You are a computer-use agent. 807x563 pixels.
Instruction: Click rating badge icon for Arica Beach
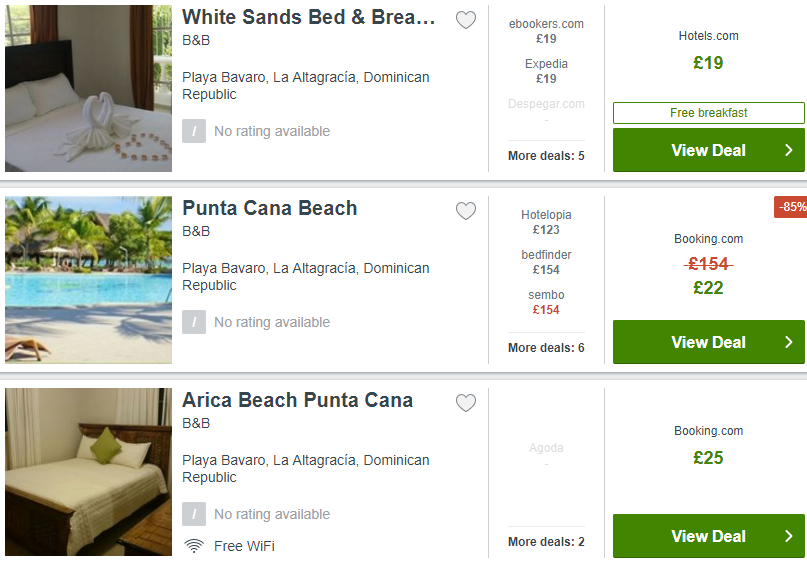click(x=194, y=514)
